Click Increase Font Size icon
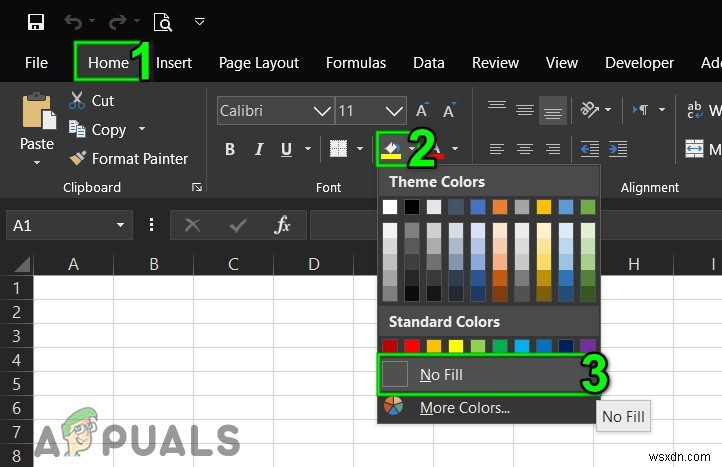Image resolution: width=722 pixels, height=467 pixels. [x=422, y=110]
